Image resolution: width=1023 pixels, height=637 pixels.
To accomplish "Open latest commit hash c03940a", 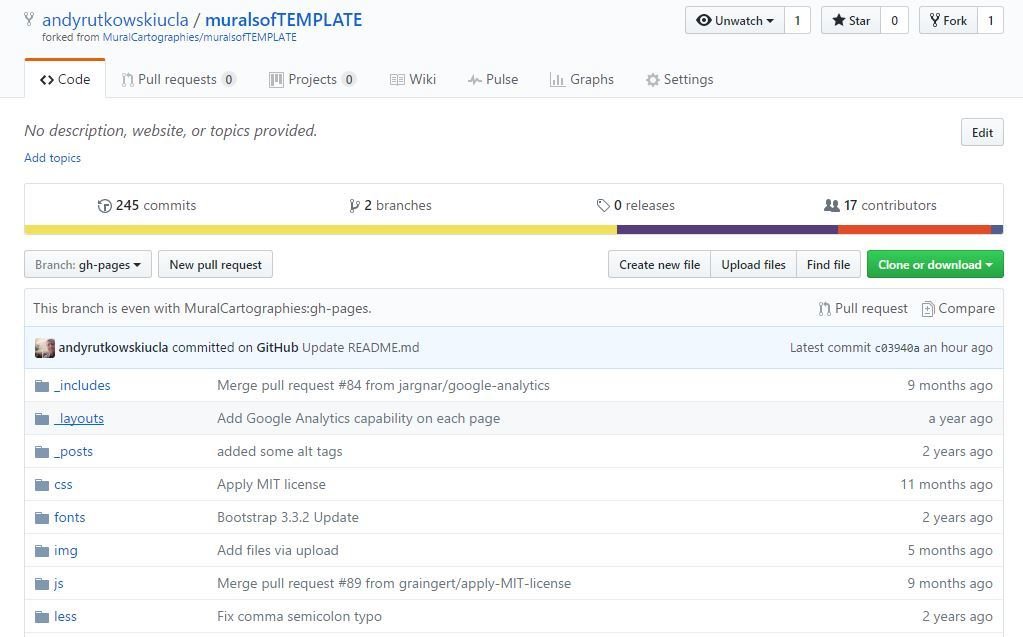I will click(x=896, y=348).
